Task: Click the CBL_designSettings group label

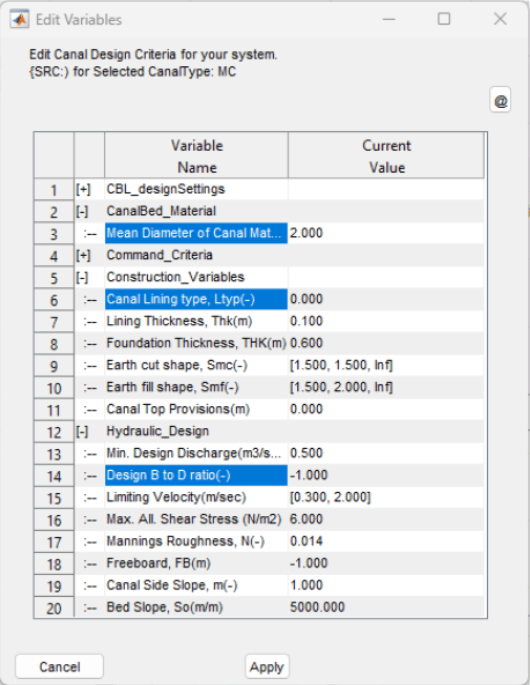Action: click(166, 189)
